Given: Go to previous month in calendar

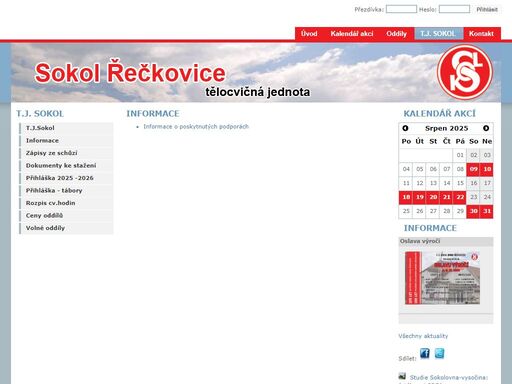Looking at the screenshot, I should click(x=405, y=128).
